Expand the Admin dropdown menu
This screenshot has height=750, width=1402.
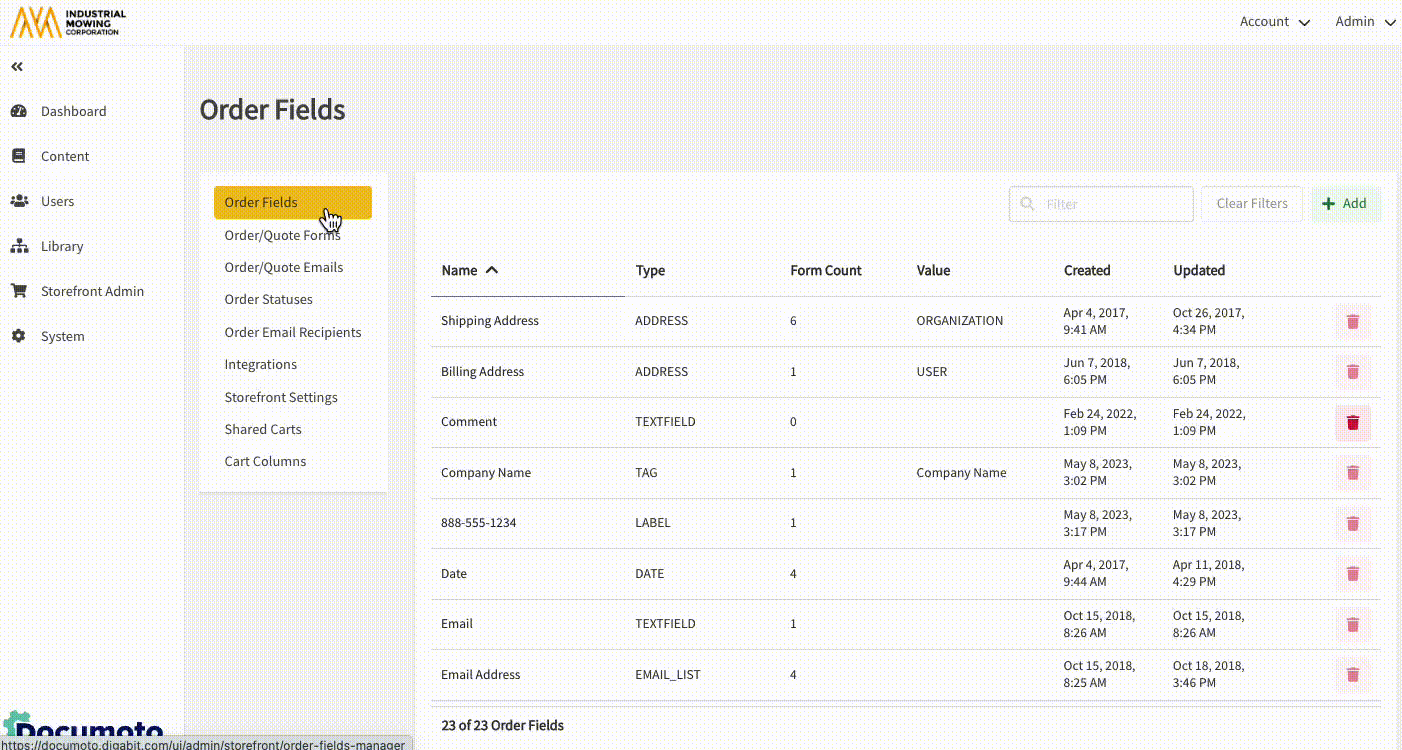1364,22
